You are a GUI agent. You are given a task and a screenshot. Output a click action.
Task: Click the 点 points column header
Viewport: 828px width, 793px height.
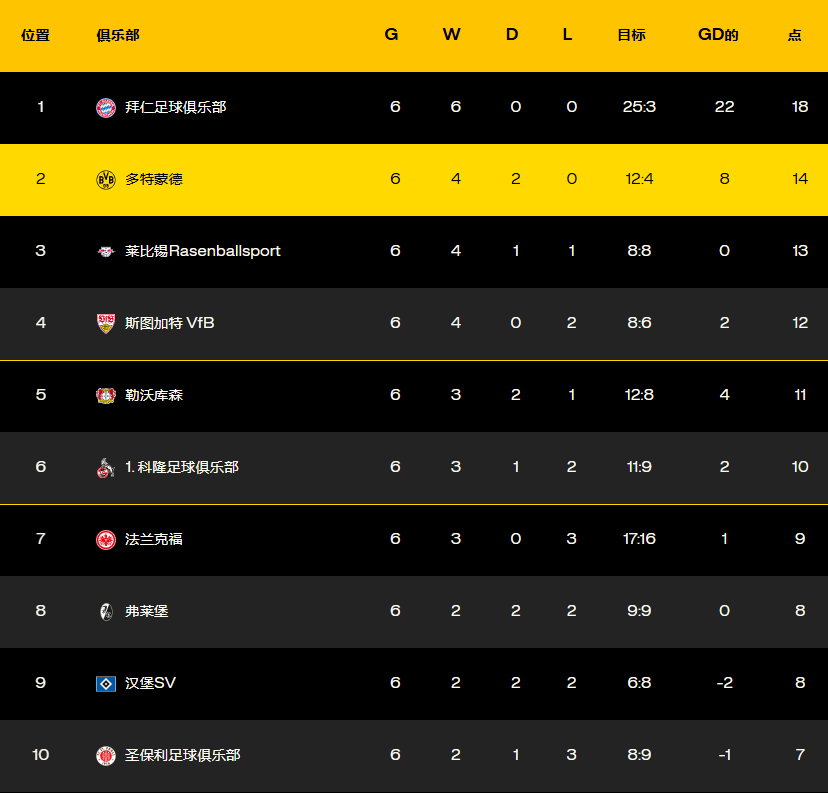click(x=794, y=35)
